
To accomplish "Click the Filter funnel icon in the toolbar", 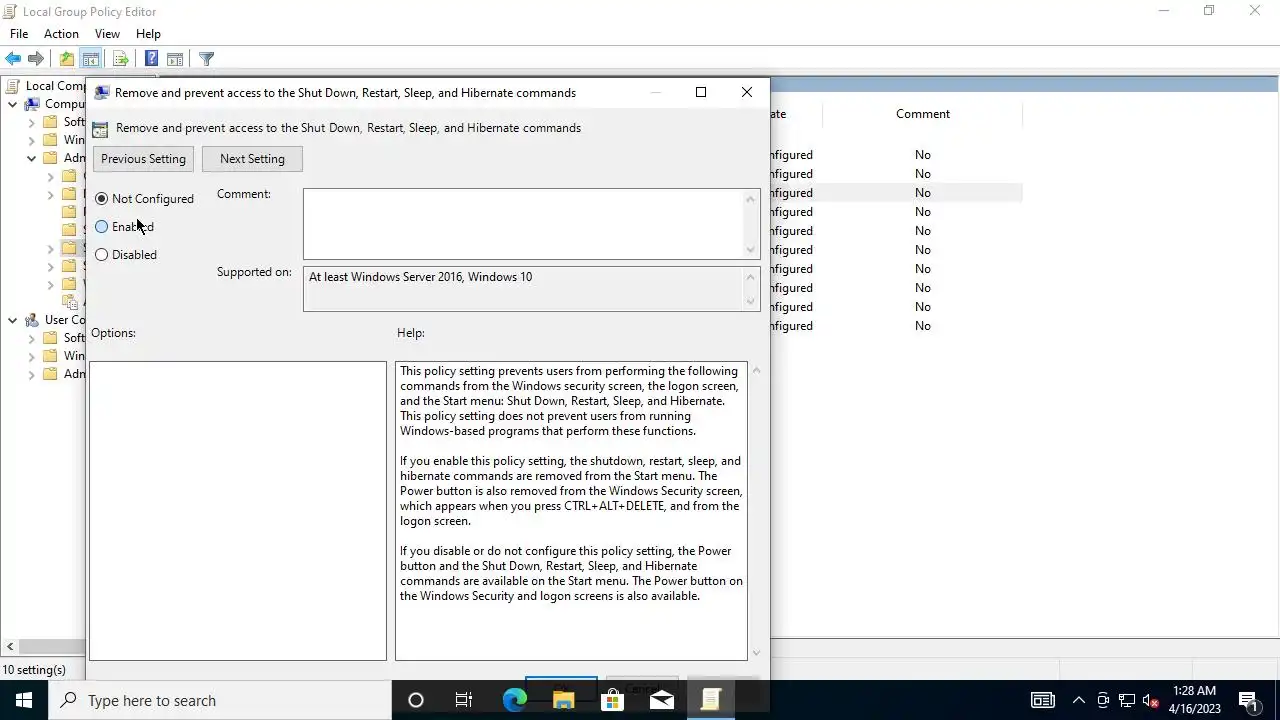I will pos(206,59).
